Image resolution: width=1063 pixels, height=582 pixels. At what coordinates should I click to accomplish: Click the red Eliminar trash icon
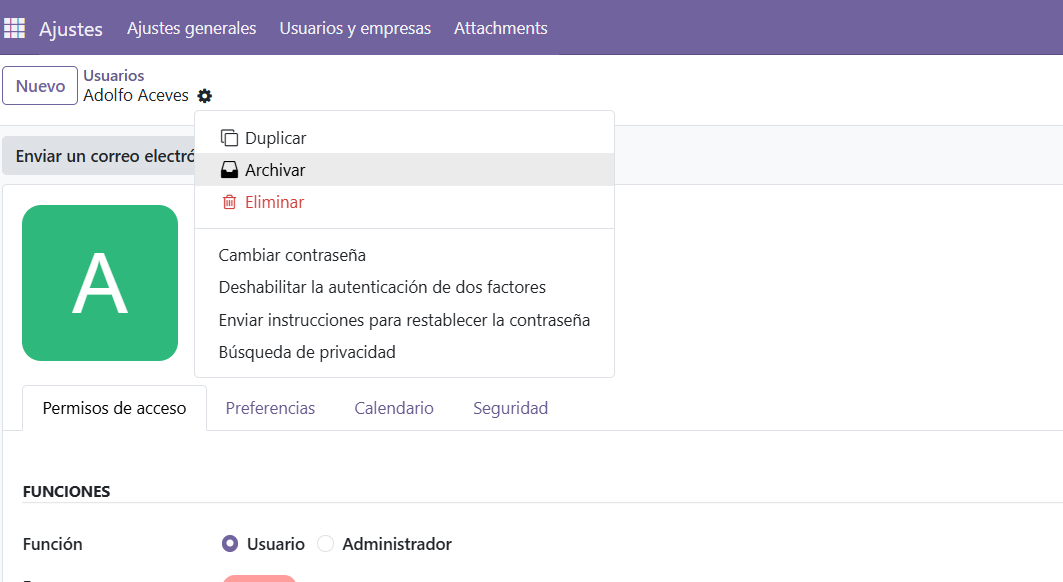tap(229, 202)
